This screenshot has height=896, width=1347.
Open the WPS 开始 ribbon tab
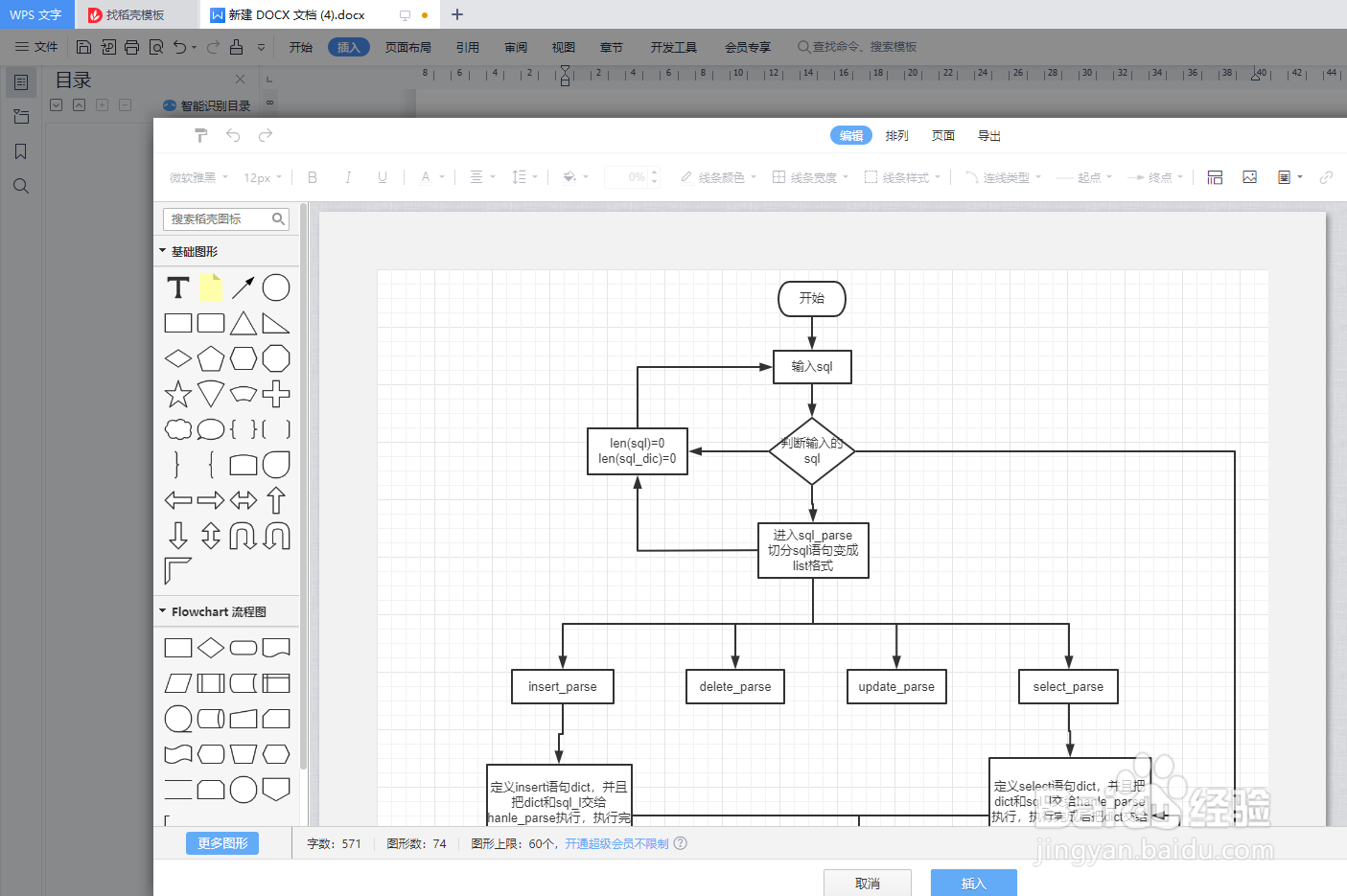301,47
